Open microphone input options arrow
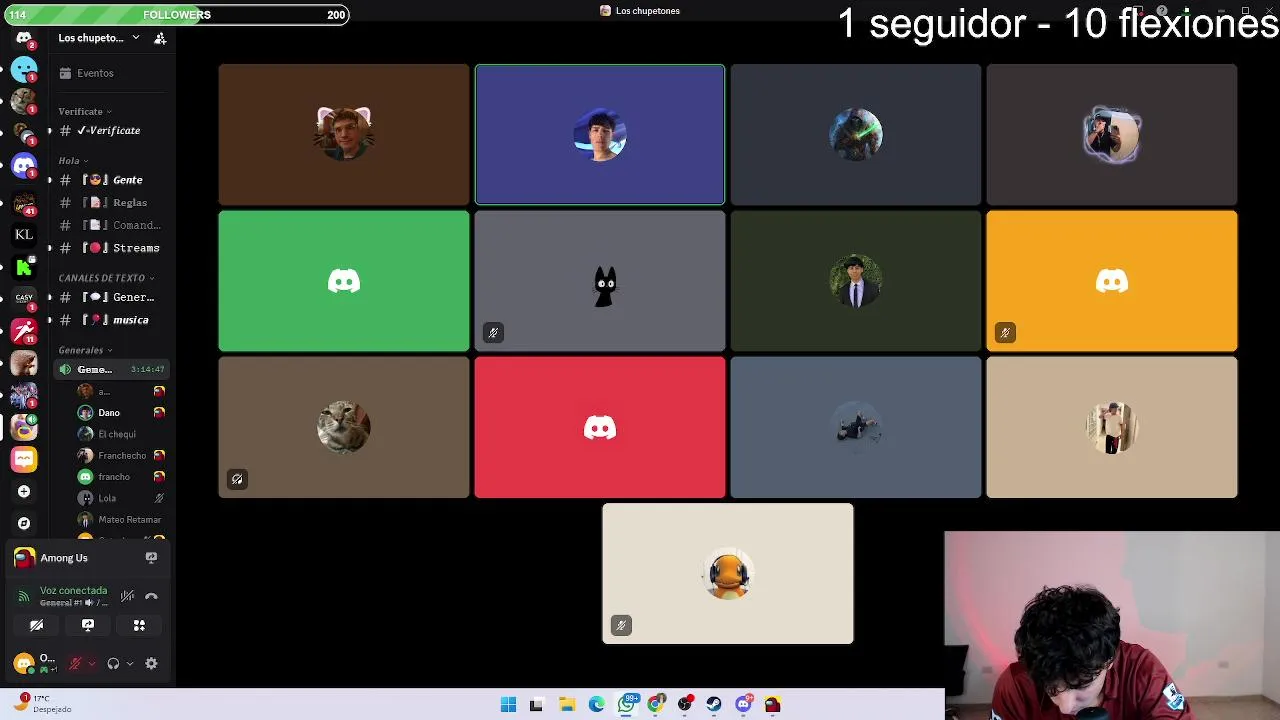The image size is (1280, 720). 91,663
